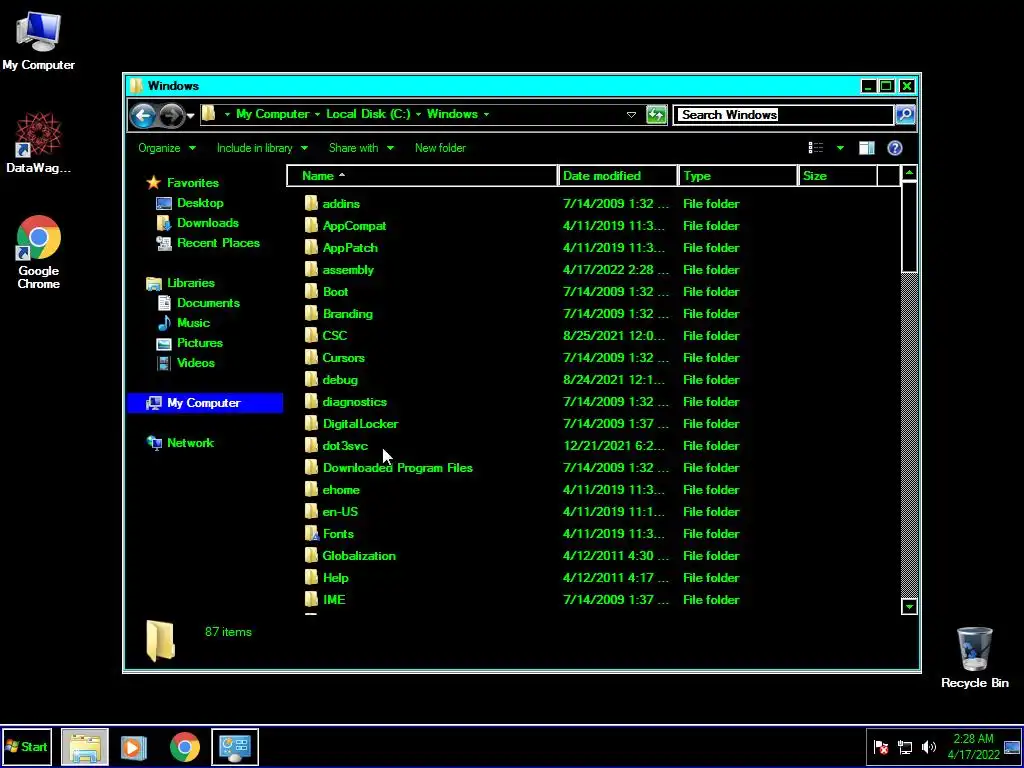1024x768 pixels.
Task: Open Help with the question mark icon
Action: (x=895, y=148)
